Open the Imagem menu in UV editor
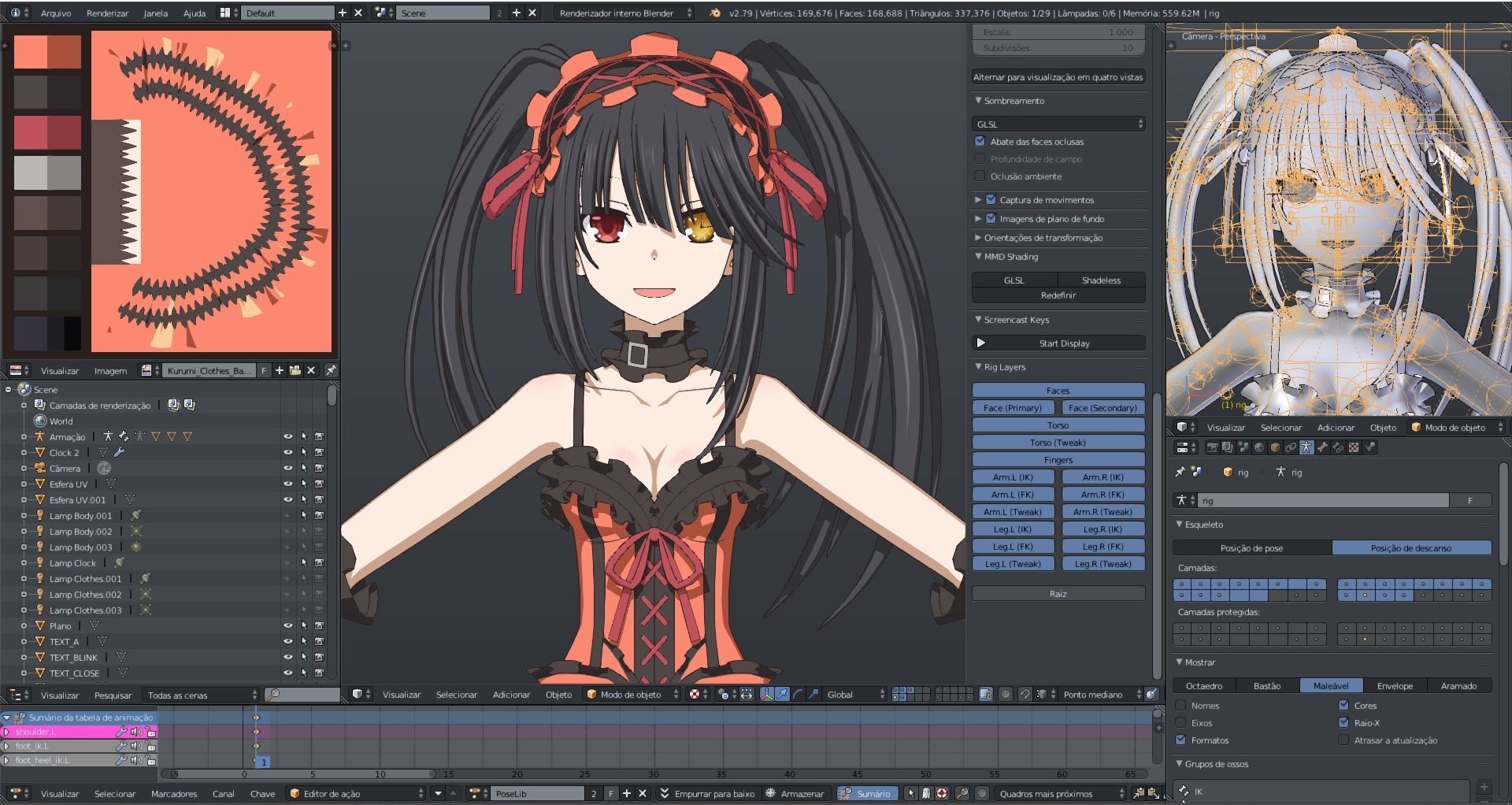The height and width of the screenshot is (805, 1512). [110, 370]
